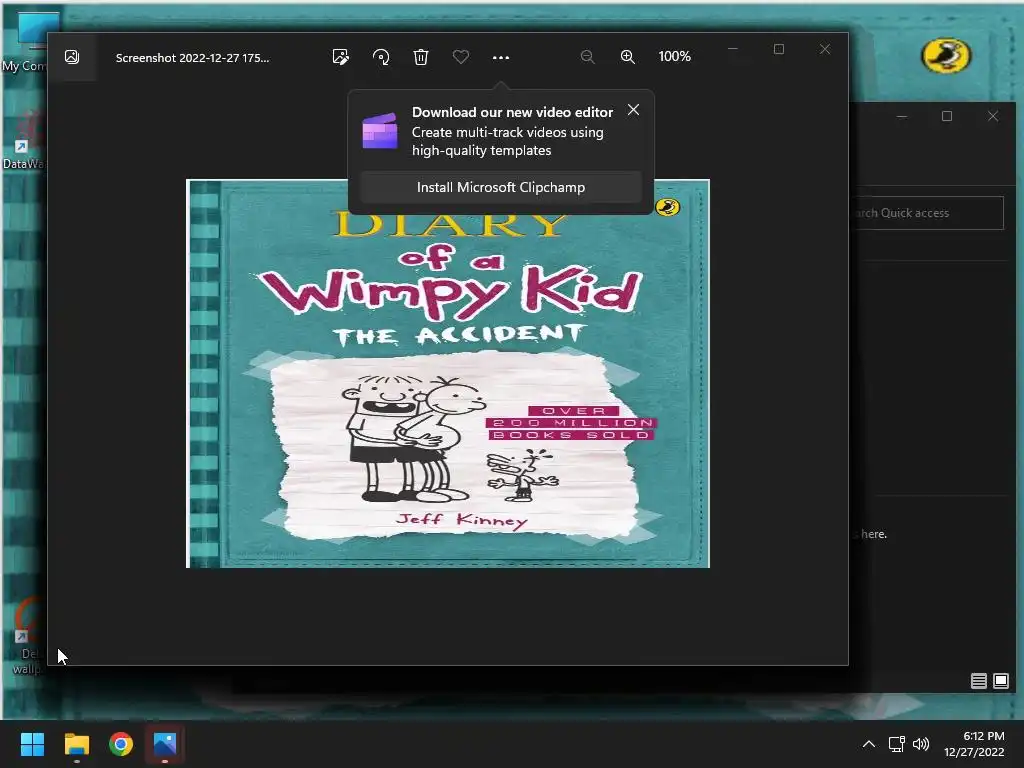Open network status tray icon
The height and width of the screenshot is (768, 1024).
pyautogui.click(x=896, y=744)
